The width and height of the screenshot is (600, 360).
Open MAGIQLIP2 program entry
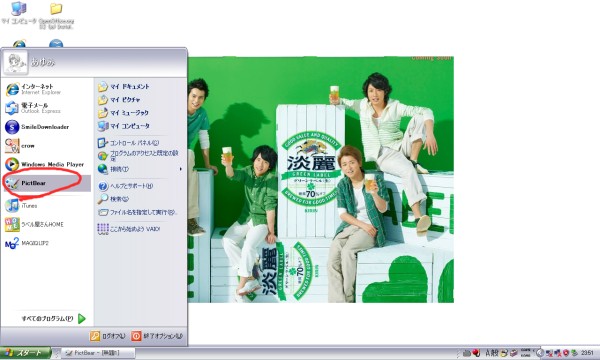[47, 243]
